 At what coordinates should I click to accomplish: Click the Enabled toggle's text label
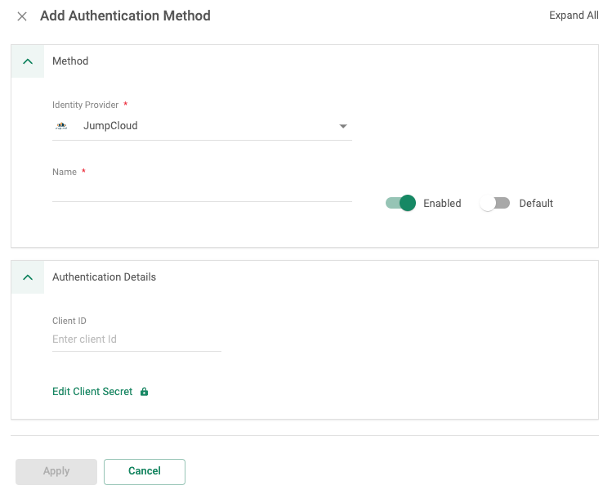(x=442, y=203)
